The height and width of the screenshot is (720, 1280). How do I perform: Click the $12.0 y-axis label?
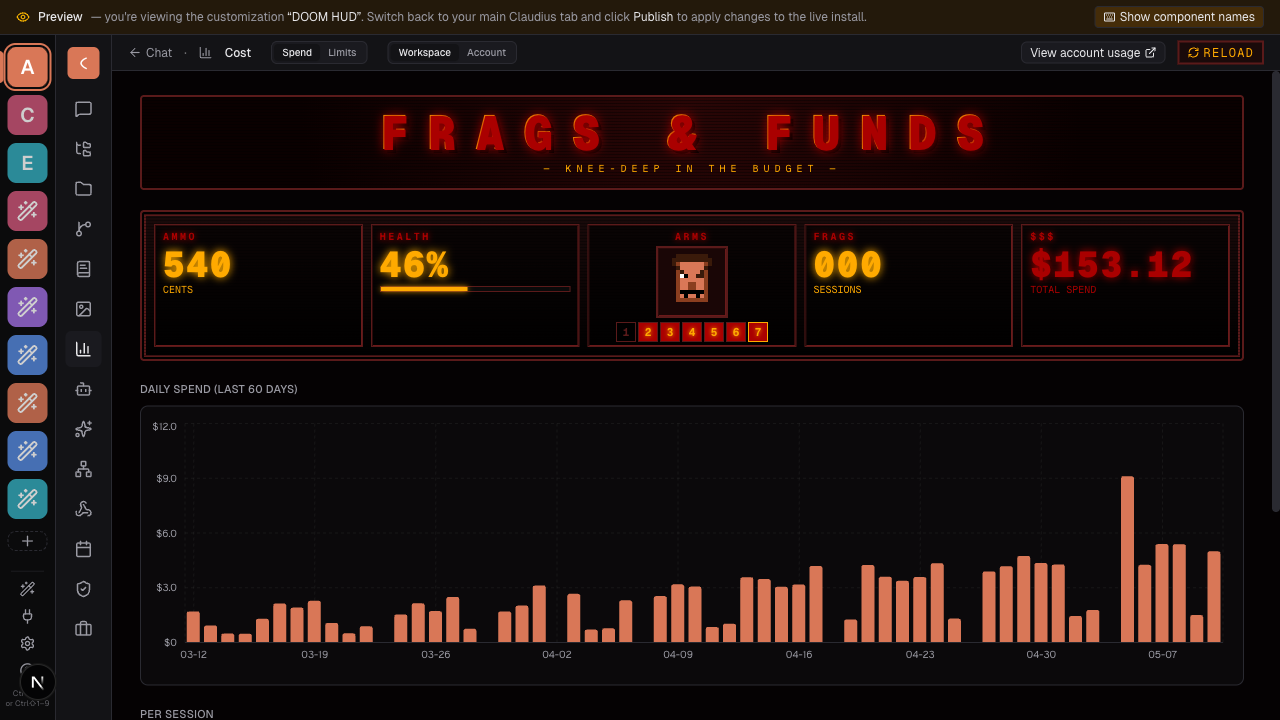[x=164, y=427]
